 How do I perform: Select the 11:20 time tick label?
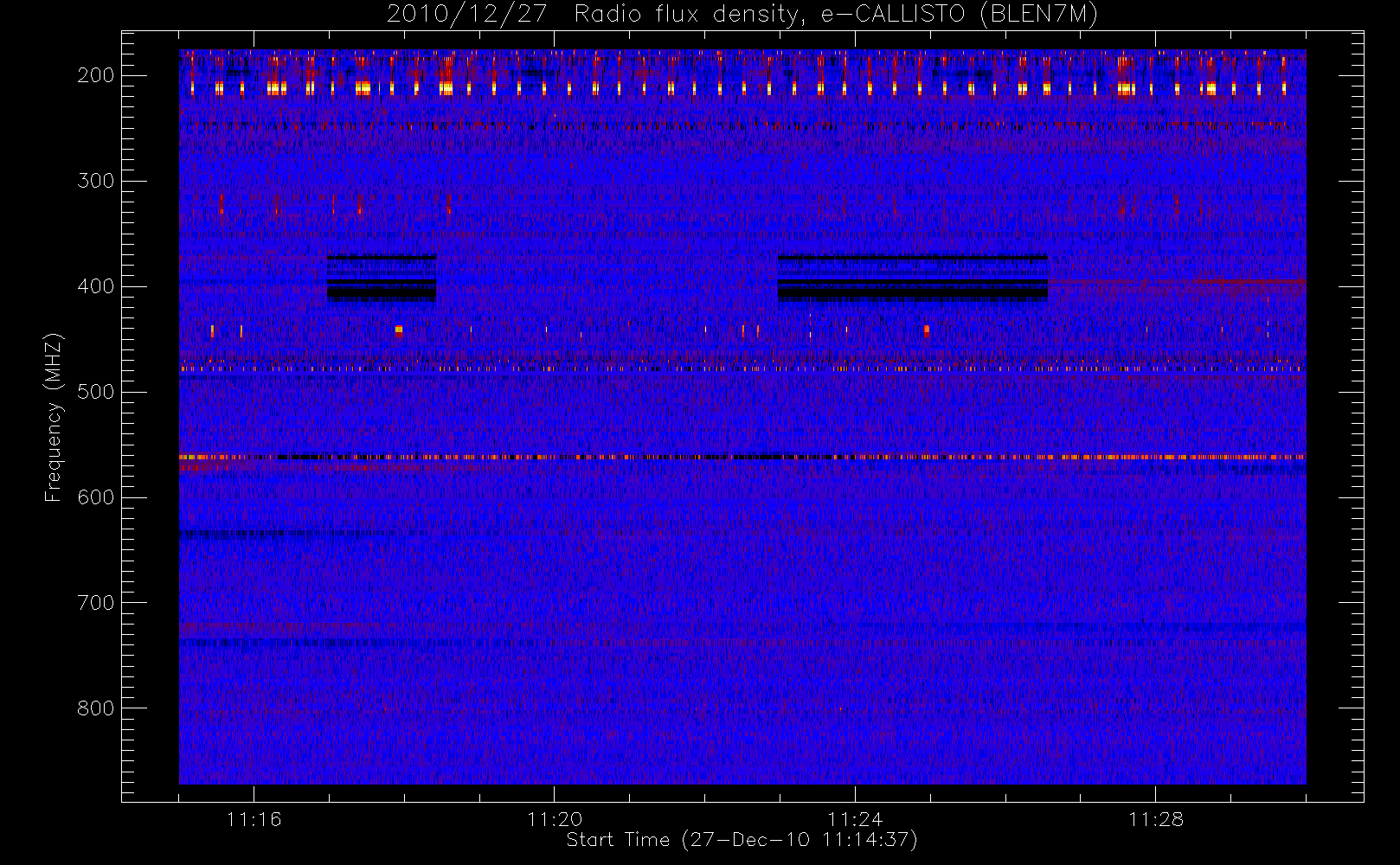point(555,819)
